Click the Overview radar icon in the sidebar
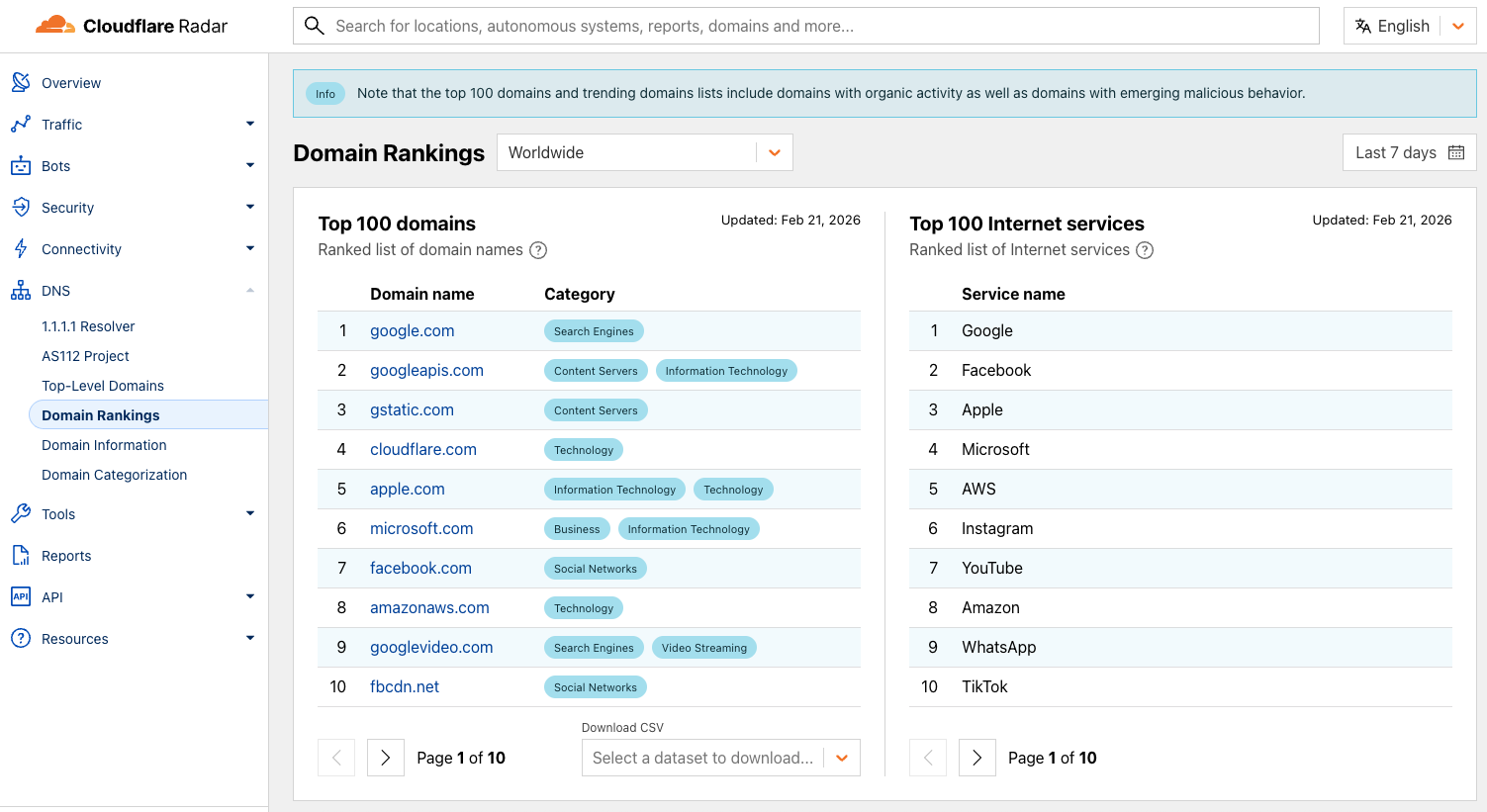1487x812 pixels. (21, 83)
